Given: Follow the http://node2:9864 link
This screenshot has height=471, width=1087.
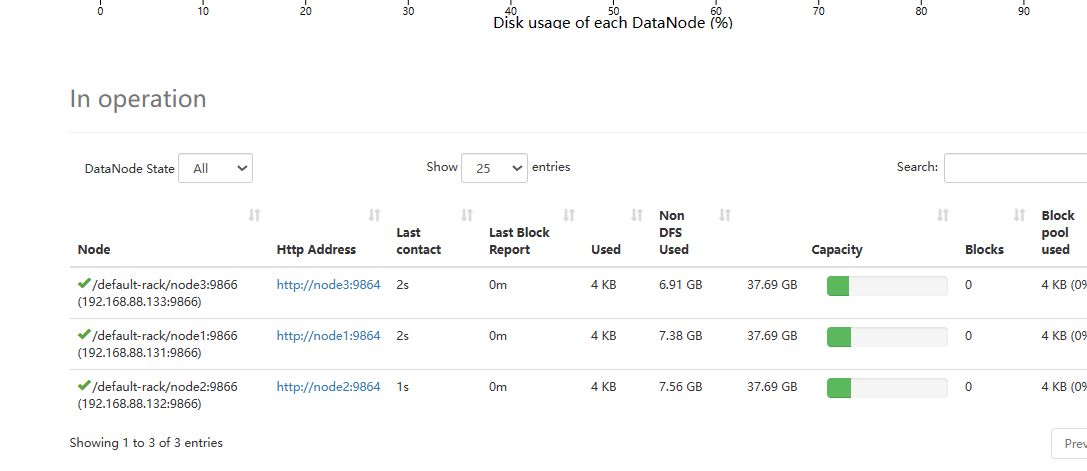Looking at the screenshot, I should pos(328,387).
